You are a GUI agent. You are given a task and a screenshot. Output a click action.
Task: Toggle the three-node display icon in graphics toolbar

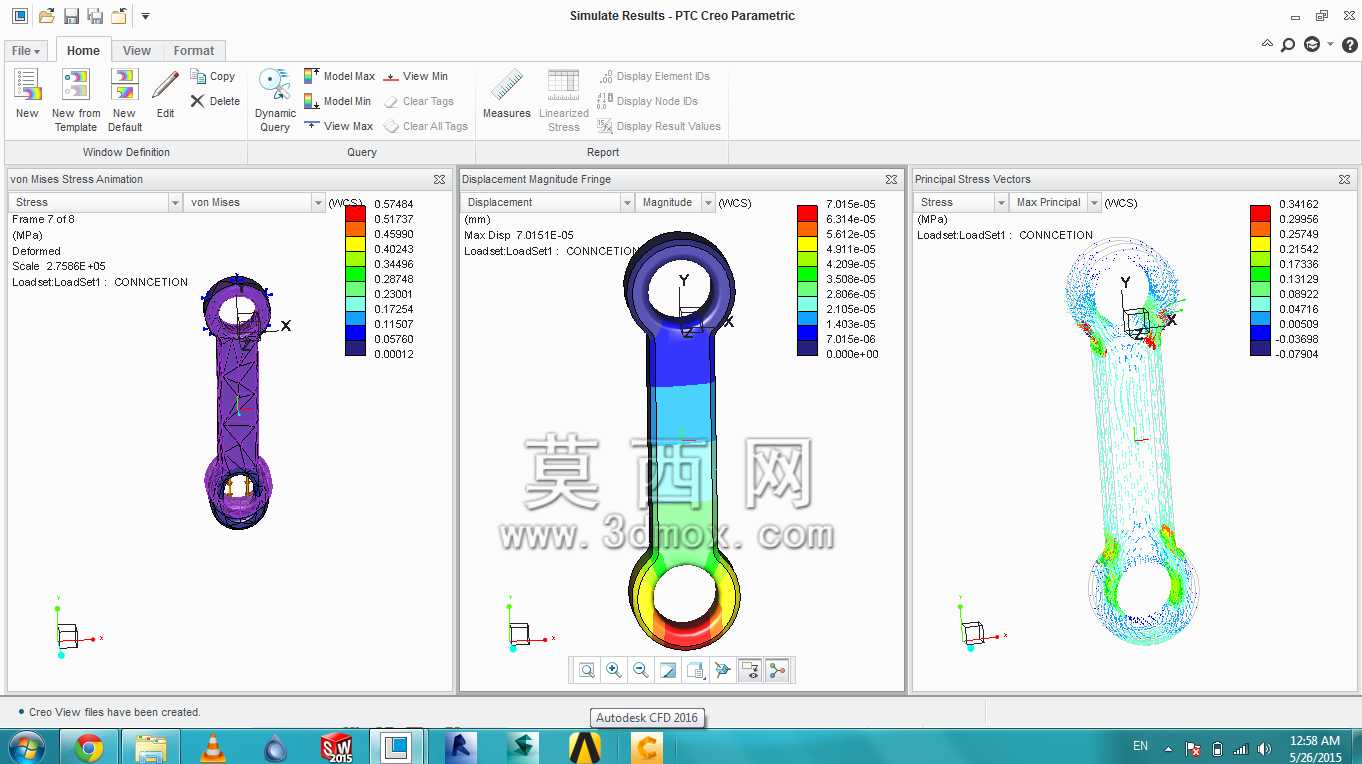click(x=777, y=670)
